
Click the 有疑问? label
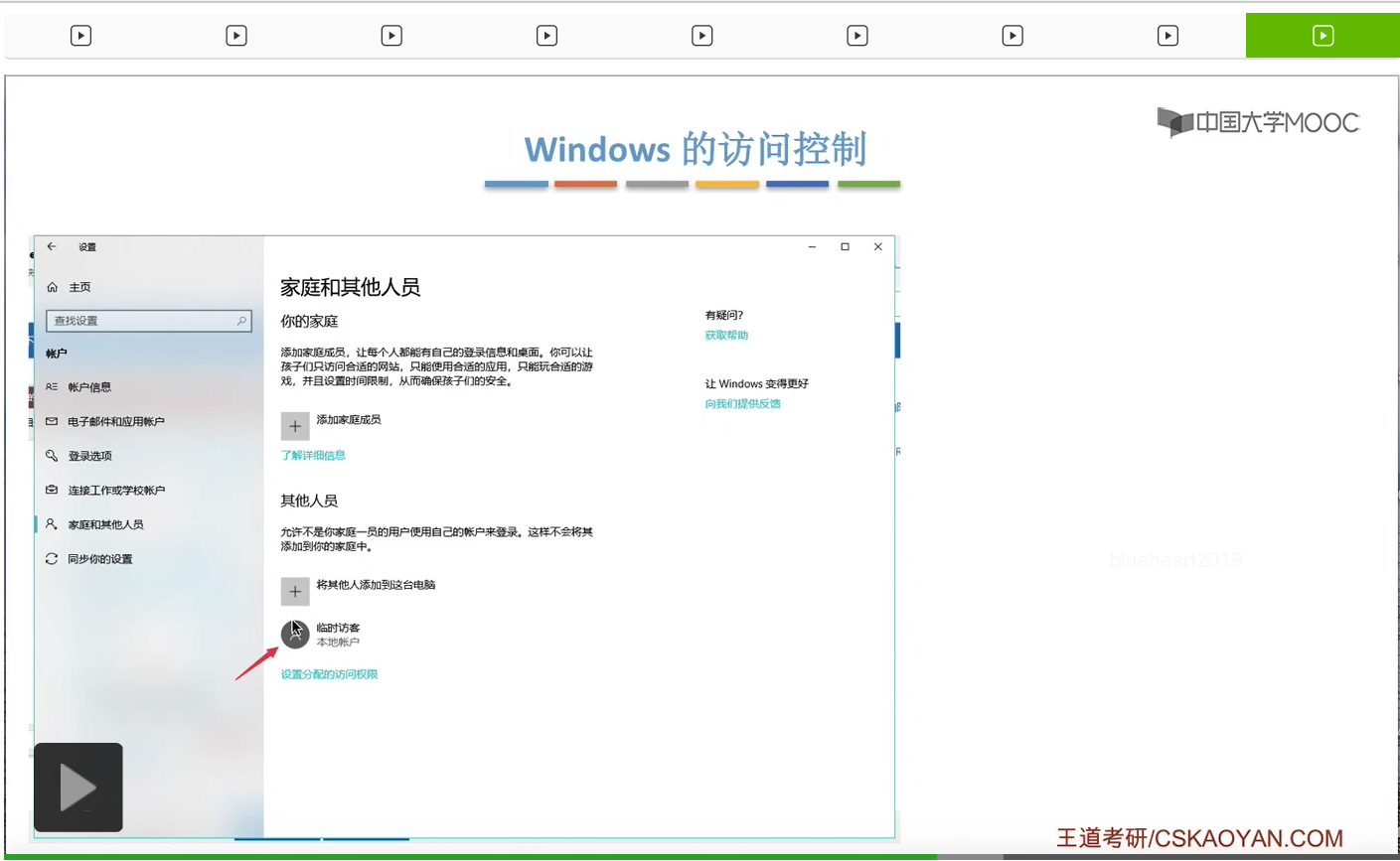point(724,316)
